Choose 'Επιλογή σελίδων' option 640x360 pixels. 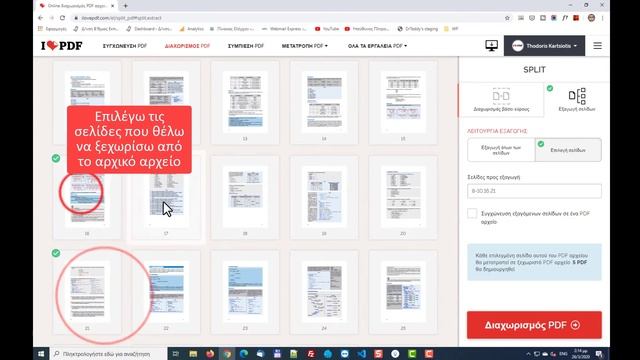[x=568, y=150]
